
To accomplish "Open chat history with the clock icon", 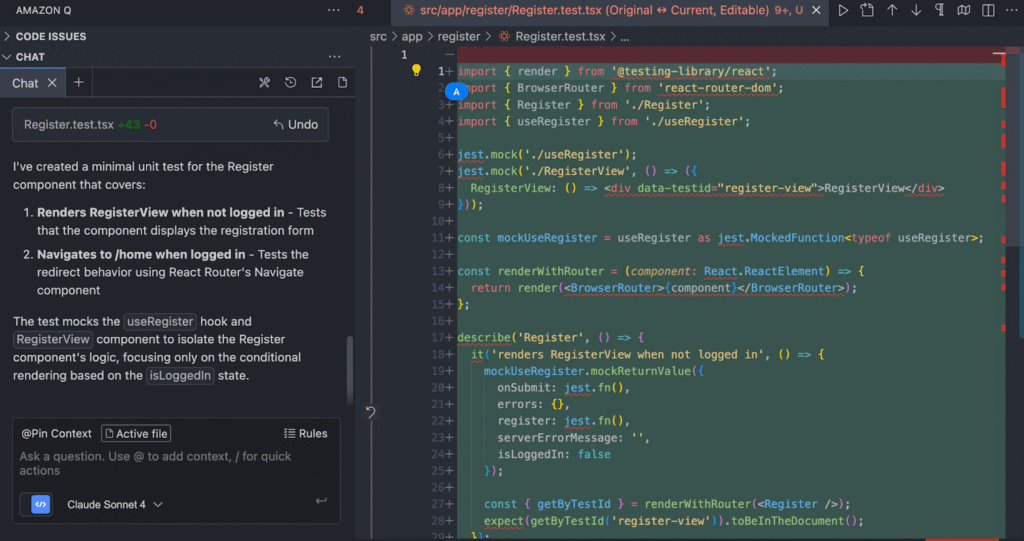I will [291, 83].
